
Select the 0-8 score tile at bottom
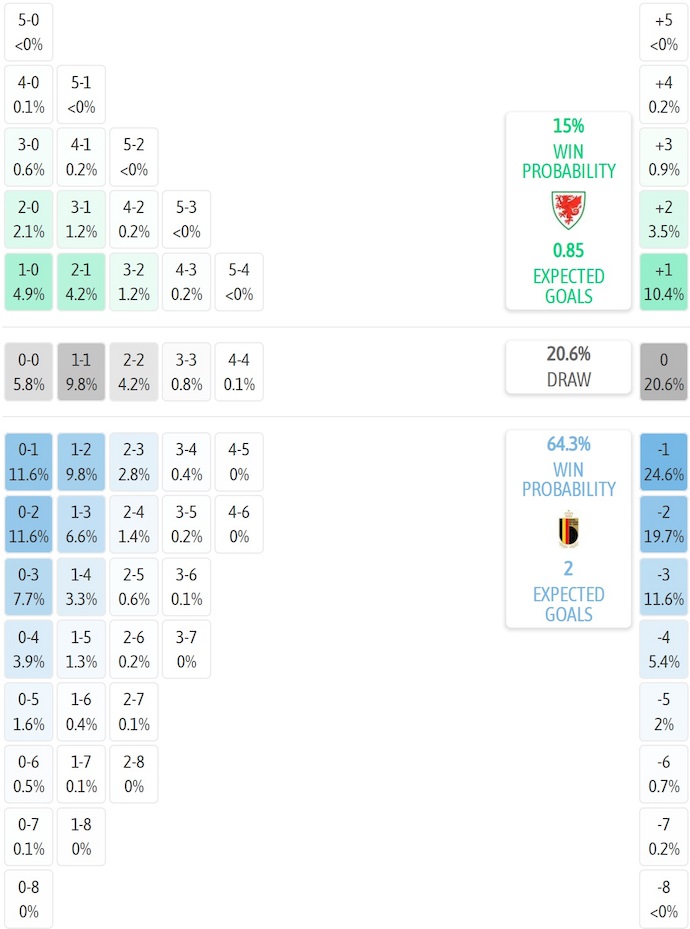(29, 899)
